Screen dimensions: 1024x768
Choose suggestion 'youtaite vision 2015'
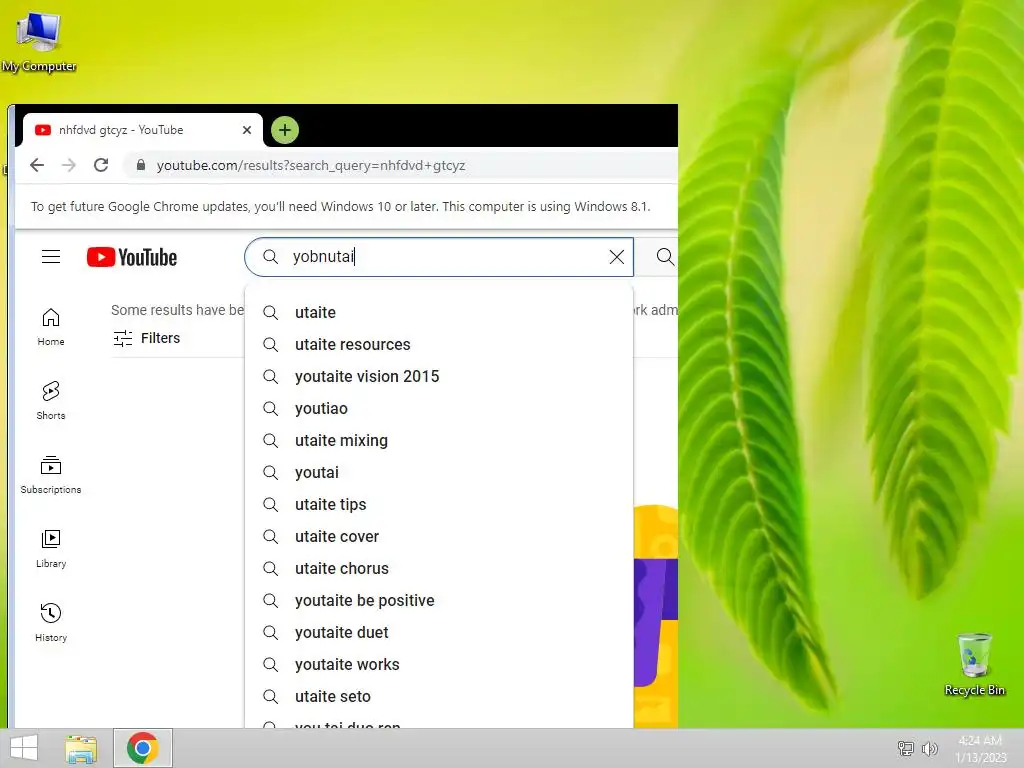(439, 376)
